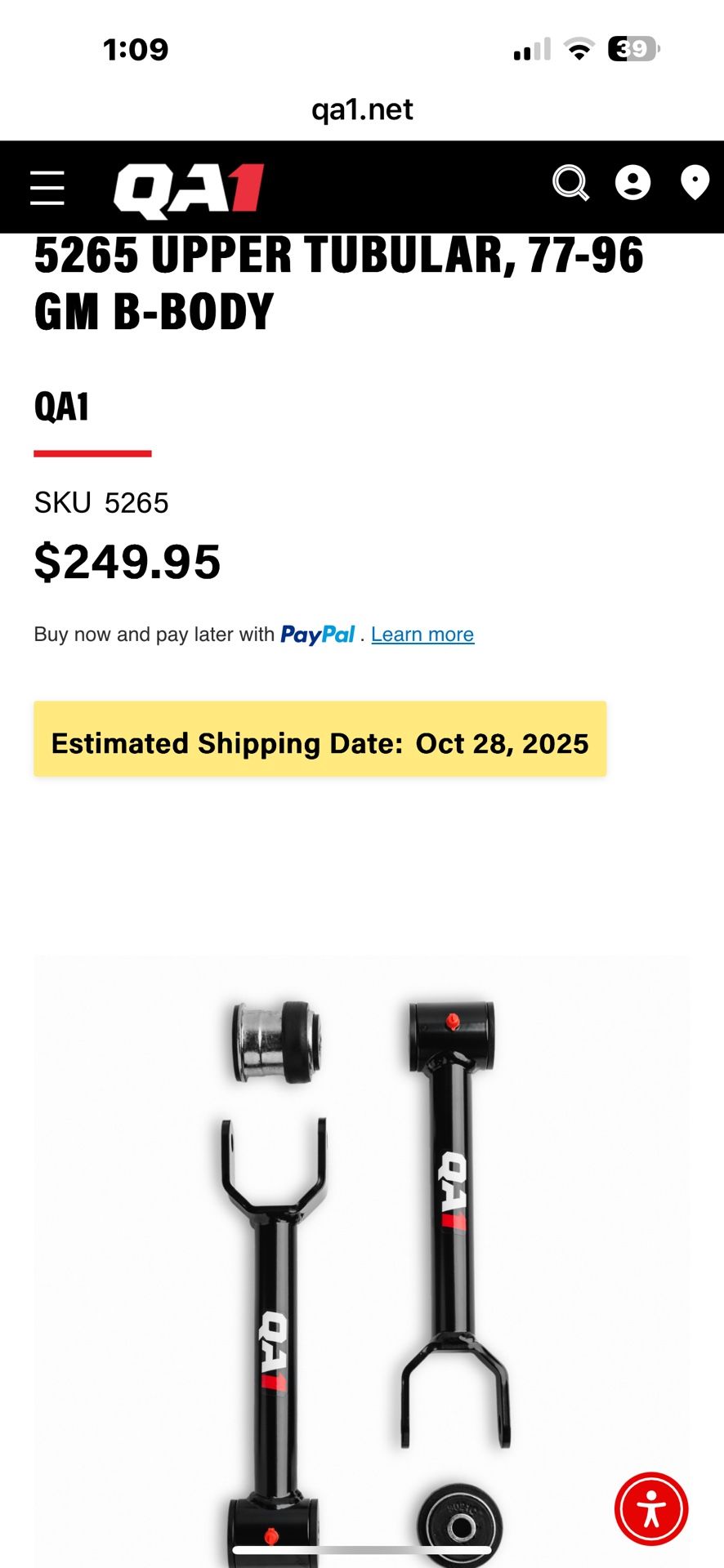Image resolution: width=724 pixels, height=1568 pixels.
Task: Tap the SKU 5265 text
Action: tap(101, 503)
